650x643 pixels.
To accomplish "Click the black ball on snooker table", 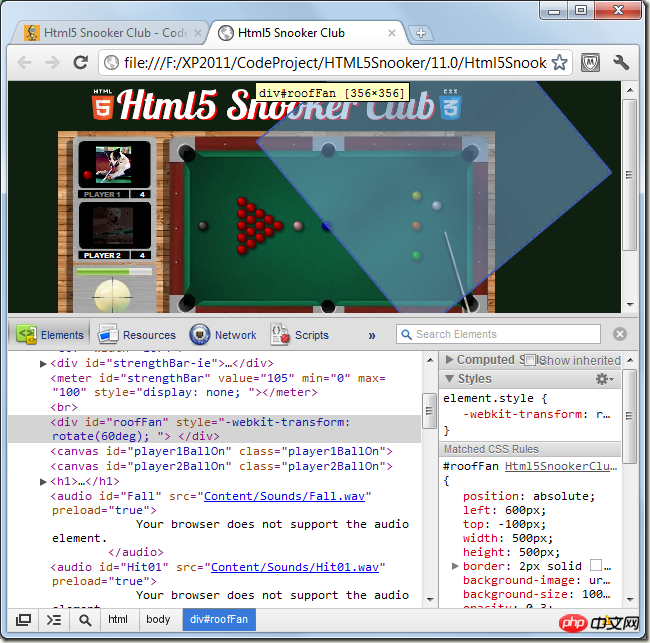I will [x=203, y=226].
